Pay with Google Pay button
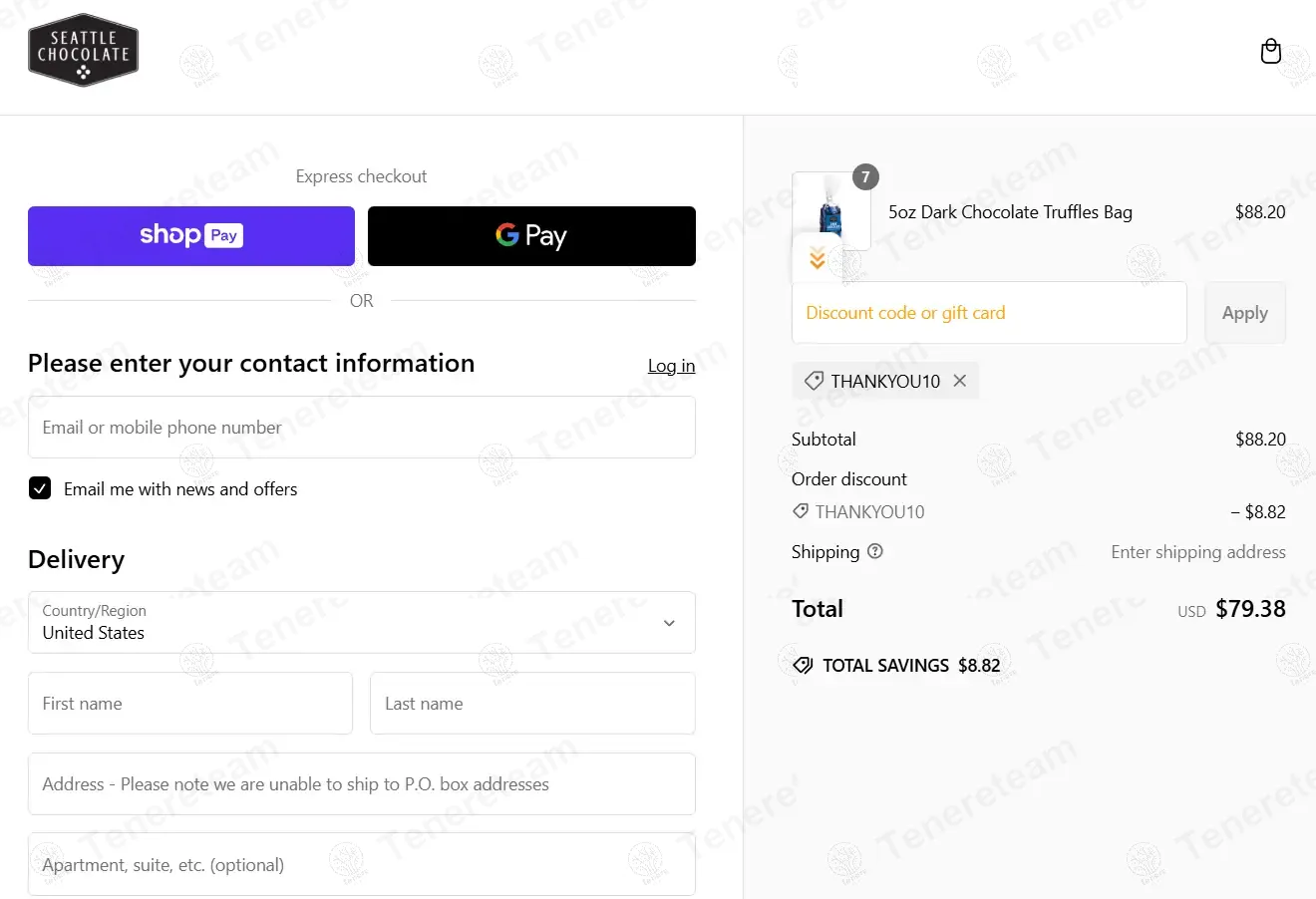This screenshot has width=1316, height=899. [x=531, y=236]
